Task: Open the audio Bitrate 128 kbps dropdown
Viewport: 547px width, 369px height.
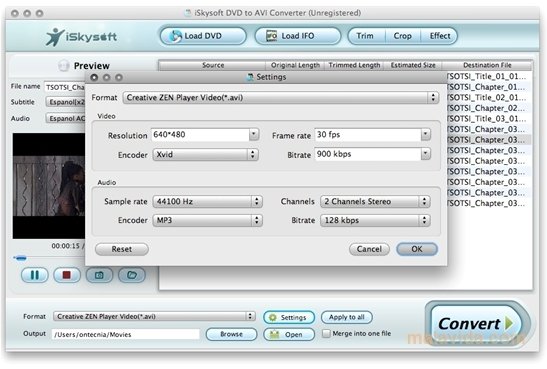Action: point(375,220)
